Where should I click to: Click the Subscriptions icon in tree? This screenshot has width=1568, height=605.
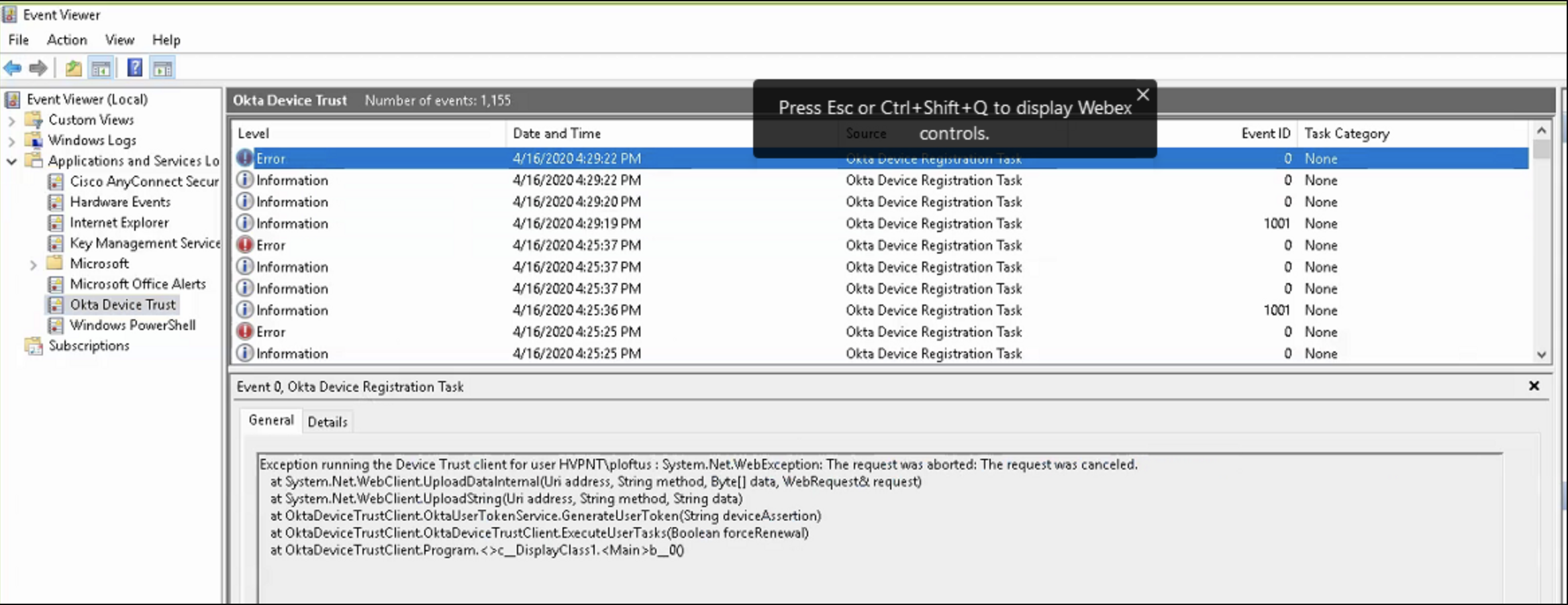tap(34, 346)
